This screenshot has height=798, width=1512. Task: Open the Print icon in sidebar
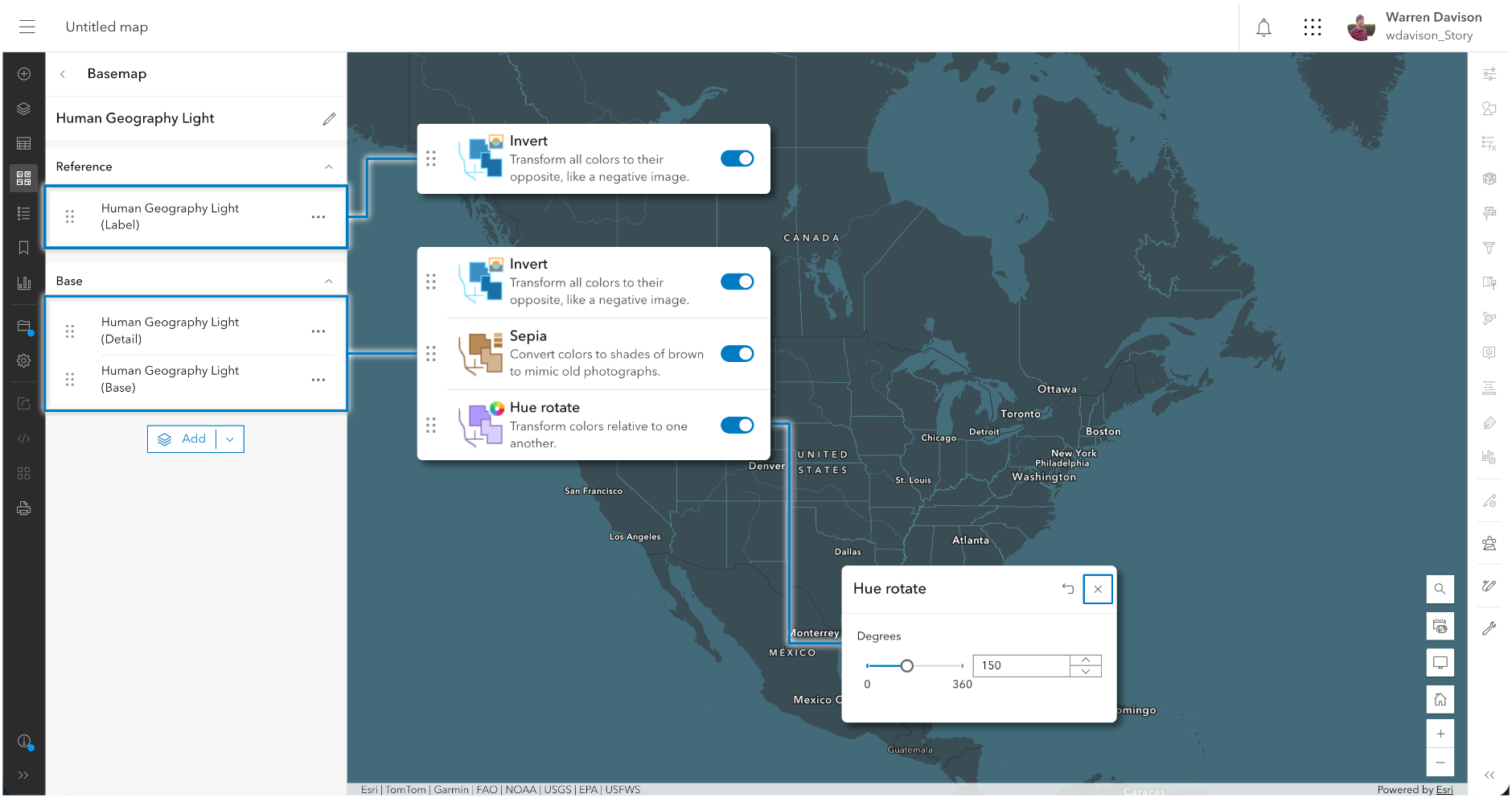(24, 508)
